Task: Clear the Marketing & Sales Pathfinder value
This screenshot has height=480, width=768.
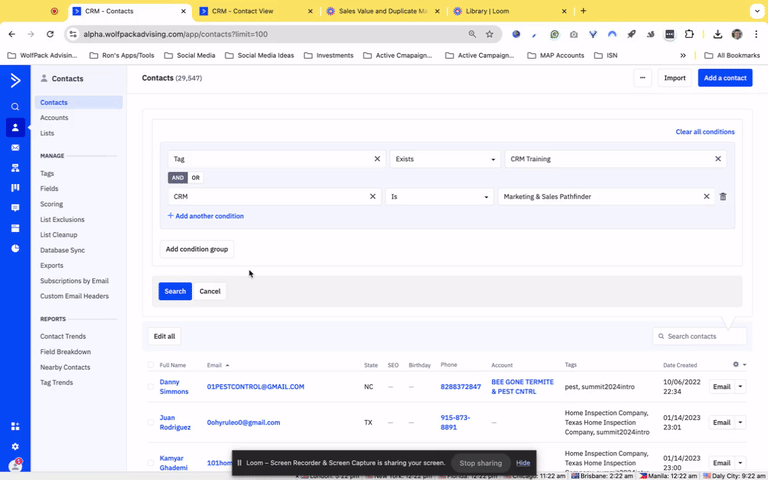Action: 706,196
